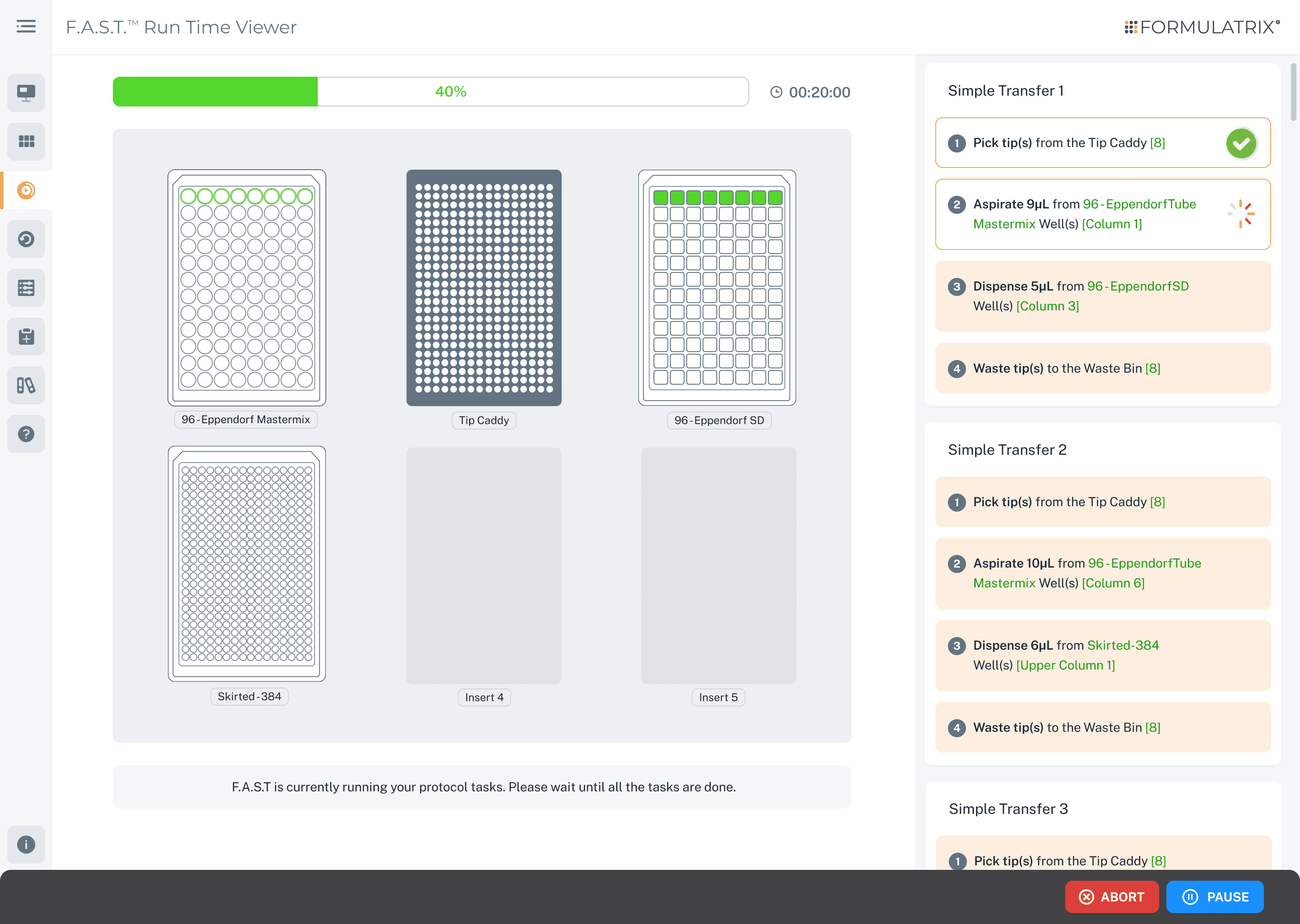The height and width of the screenshot is (924, 1300).
Task: Click the history refresh sidebar icon
Action: pyautogui.click(x=26, y=239)
